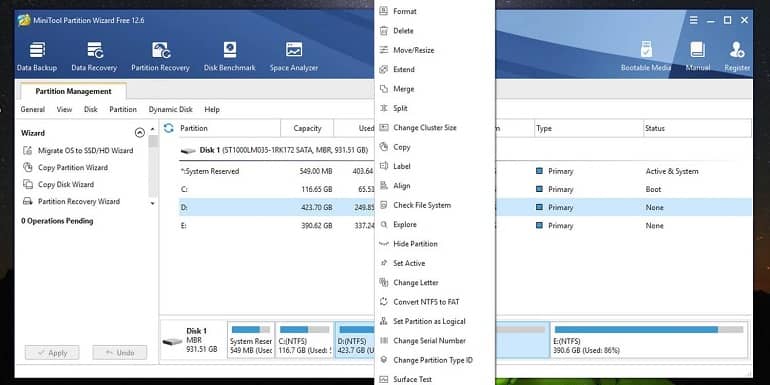Screen dimensions: 770x385
Task: Click the Copy Partition Wizard icon
Action: (28, 167)
